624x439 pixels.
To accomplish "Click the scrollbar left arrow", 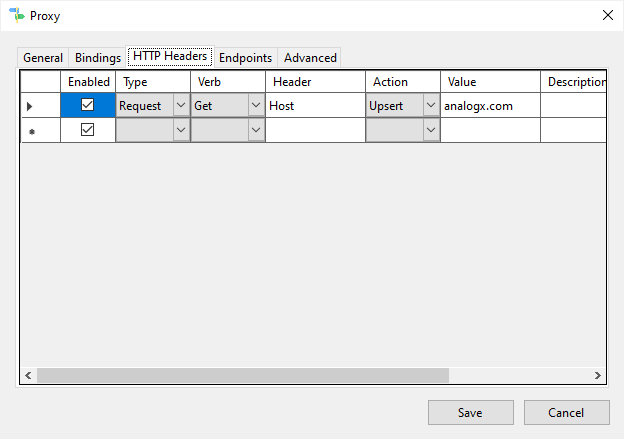I will pyautogui.click(x=28, y=375).
